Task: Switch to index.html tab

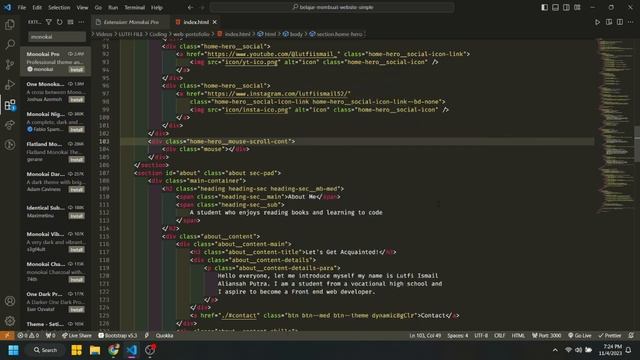Action: (x=196, y=22)
